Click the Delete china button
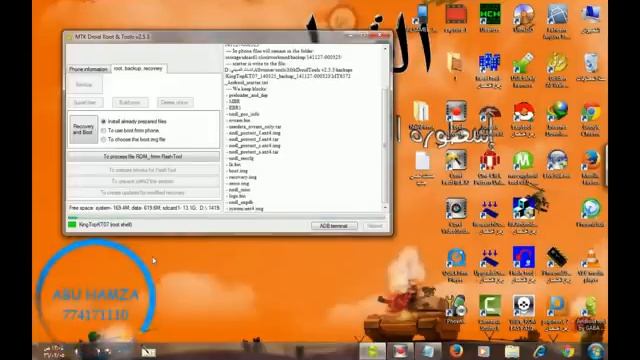 pyautogui.click(x=175, y=102)
